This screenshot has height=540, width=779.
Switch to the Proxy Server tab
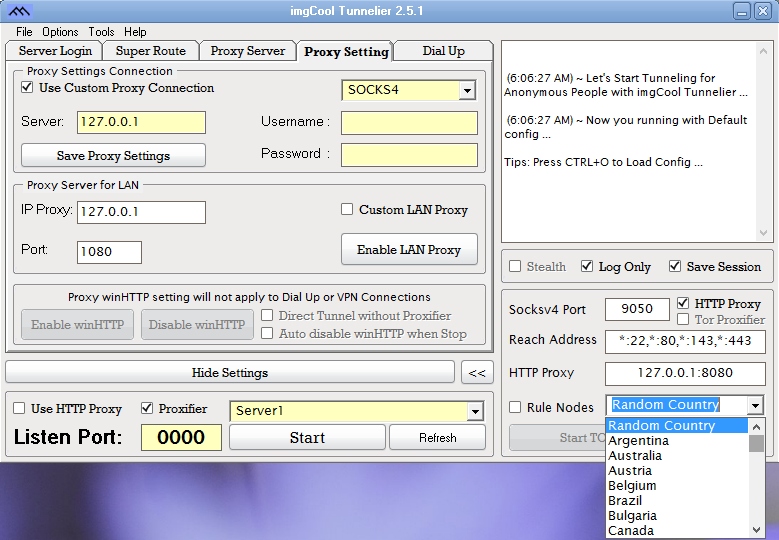[x=247, y=51]
